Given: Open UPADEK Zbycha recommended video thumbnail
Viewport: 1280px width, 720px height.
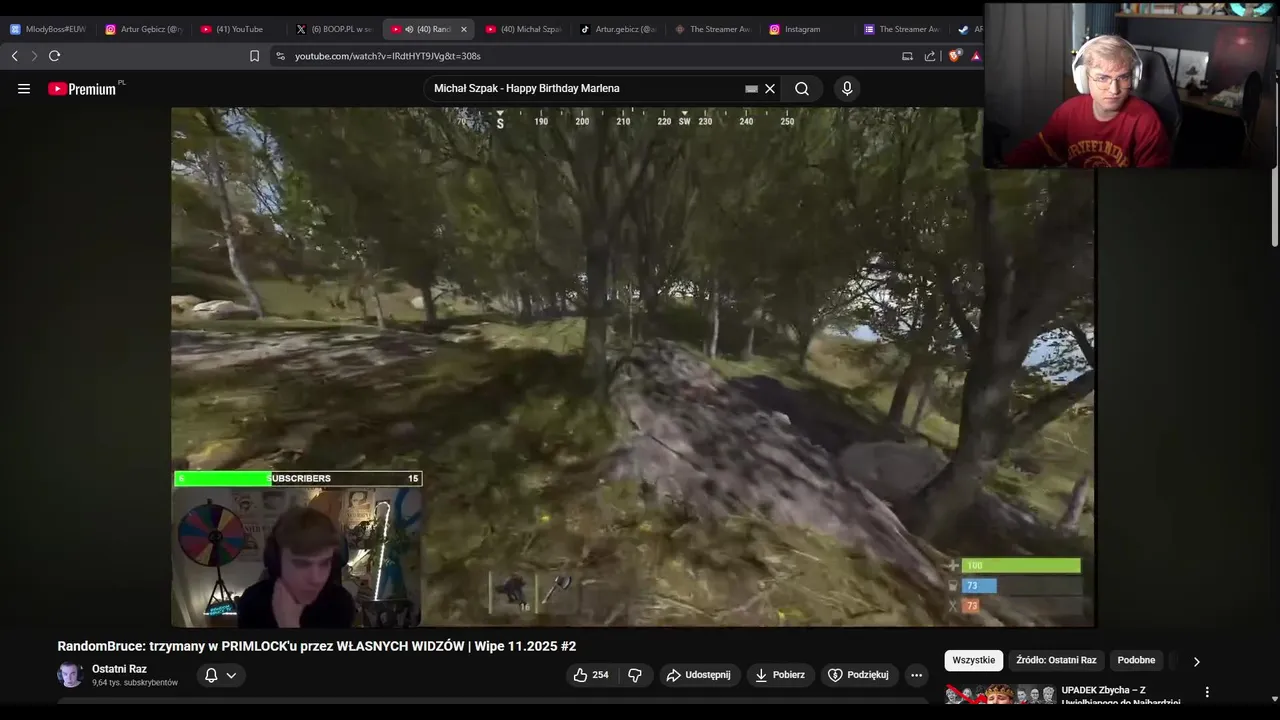Looking at the screenshot, I should (x=1000, y=694).
